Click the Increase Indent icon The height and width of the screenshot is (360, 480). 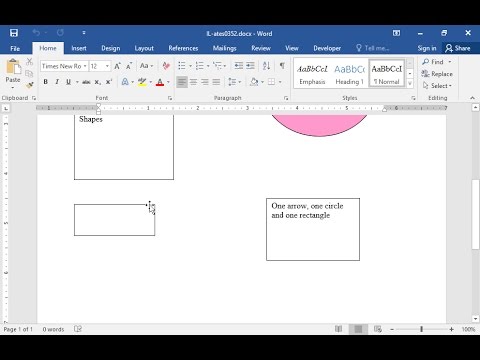click(x=251, y=66)
